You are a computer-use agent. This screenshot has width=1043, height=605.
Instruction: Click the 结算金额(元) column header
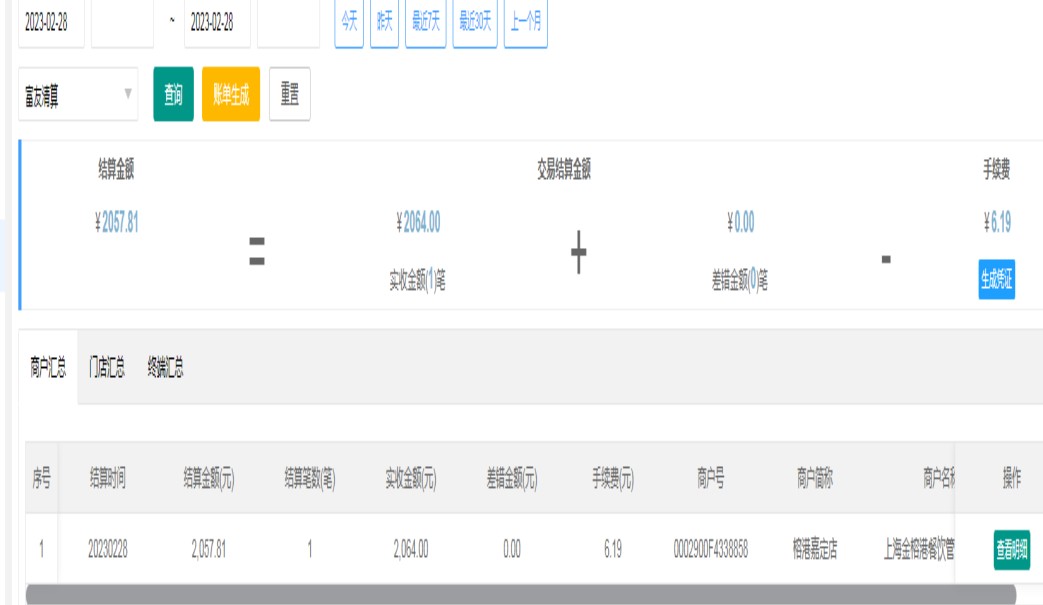tap(208, 479)
